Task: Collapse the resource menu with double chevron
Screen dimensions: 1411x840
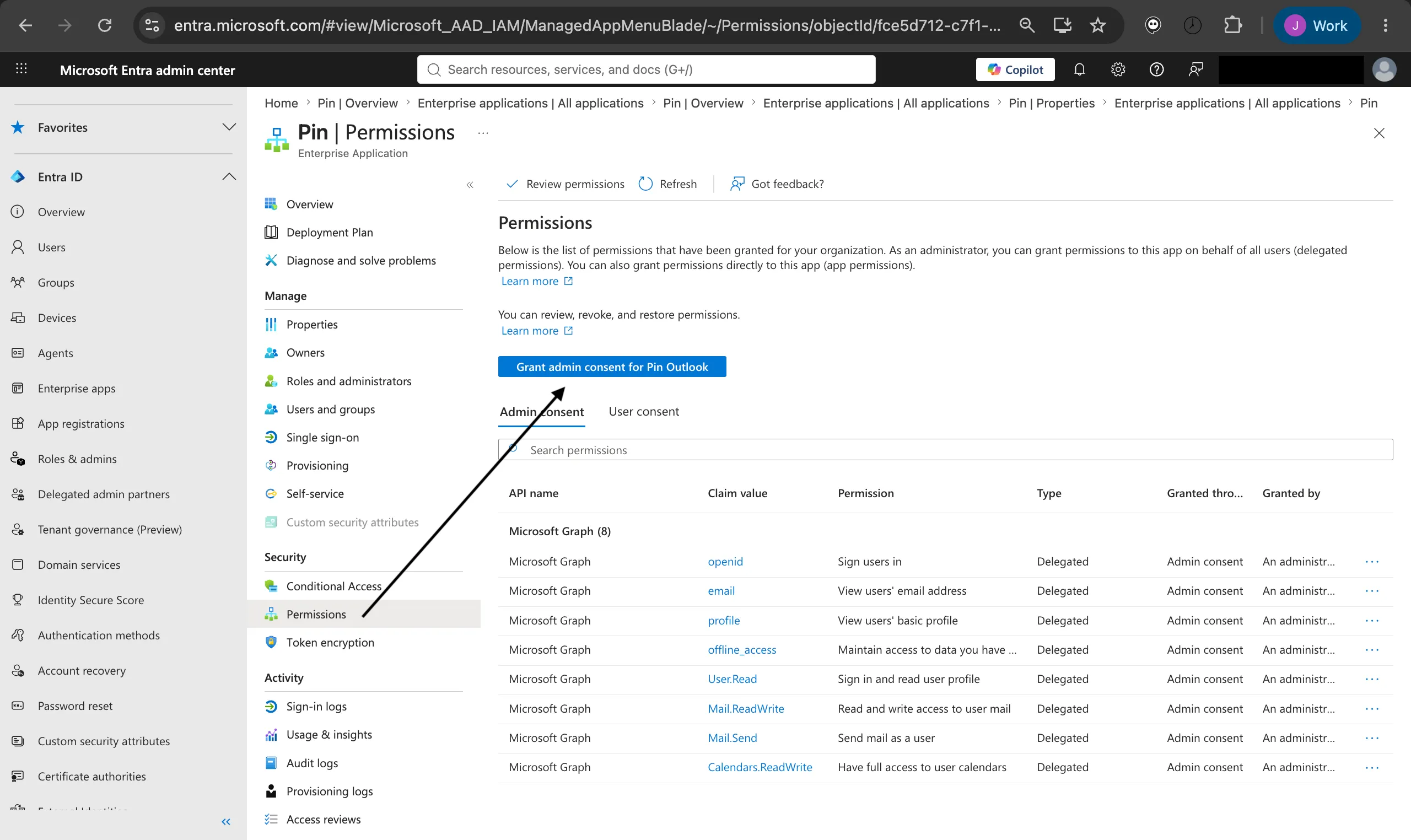Action: [470, 185]
